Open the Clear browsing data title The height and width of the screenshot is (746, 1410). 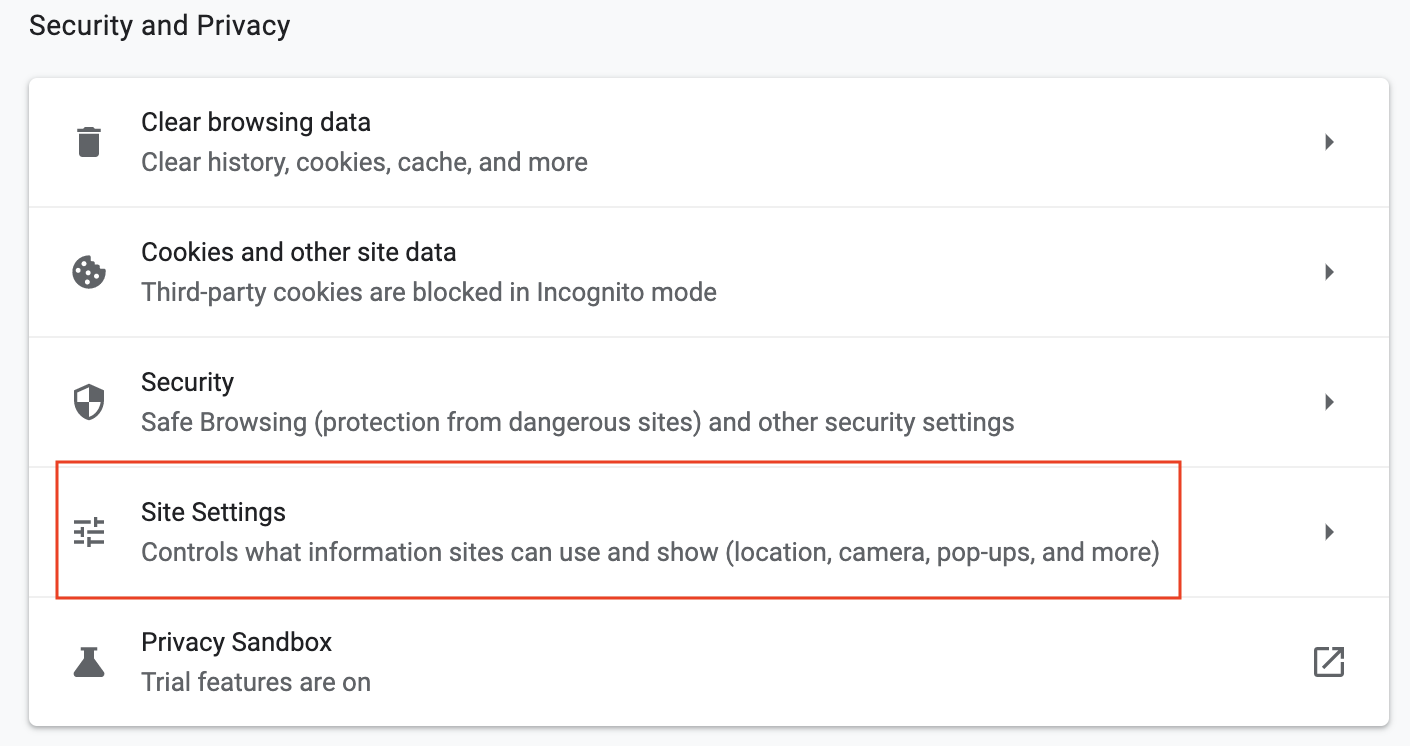pyautogui.click(x=256, y=122)
